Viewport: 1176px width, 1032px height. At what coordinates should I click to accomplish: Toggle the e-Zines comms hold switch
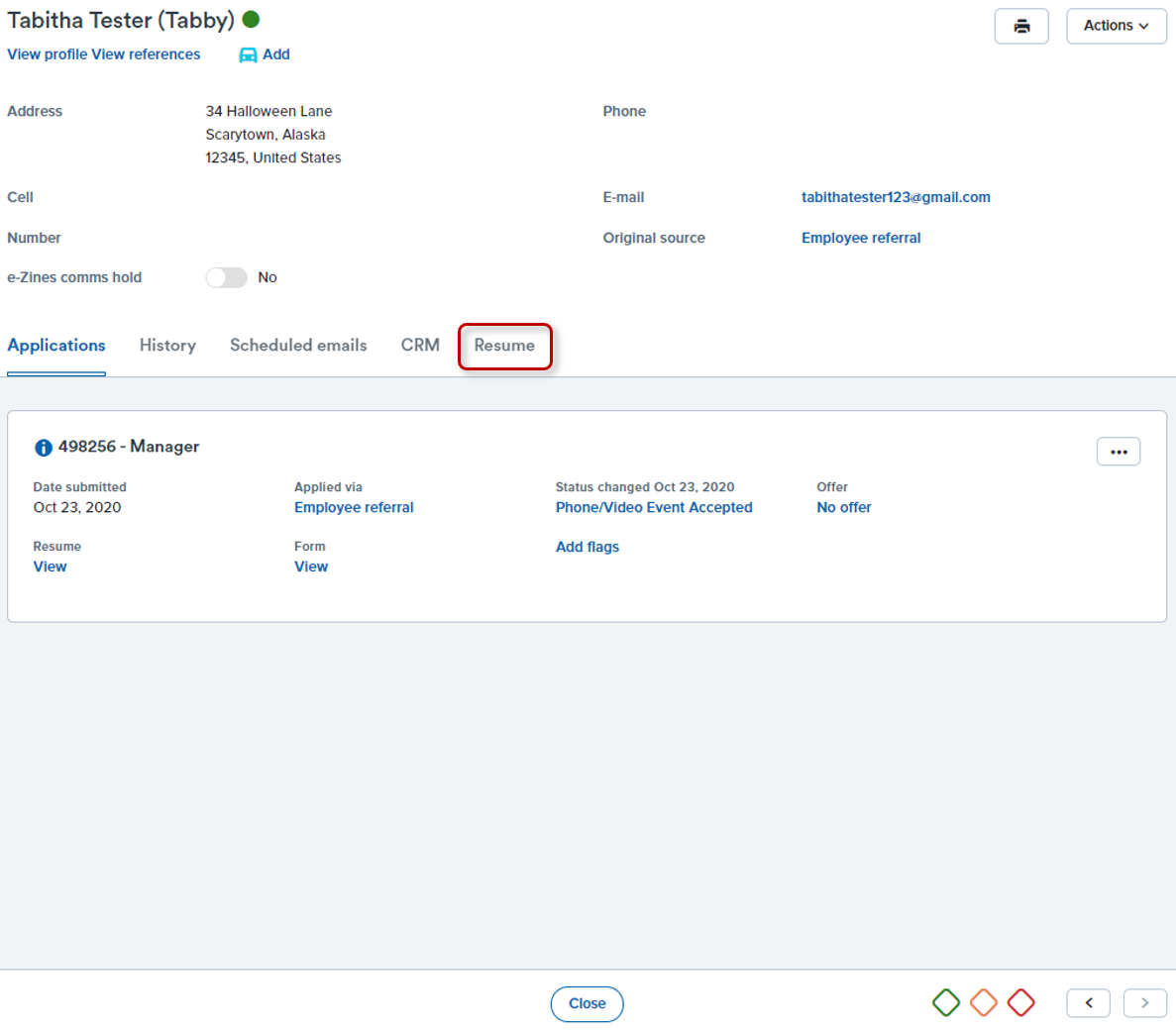pyautogui.click(x=226, y=277)
